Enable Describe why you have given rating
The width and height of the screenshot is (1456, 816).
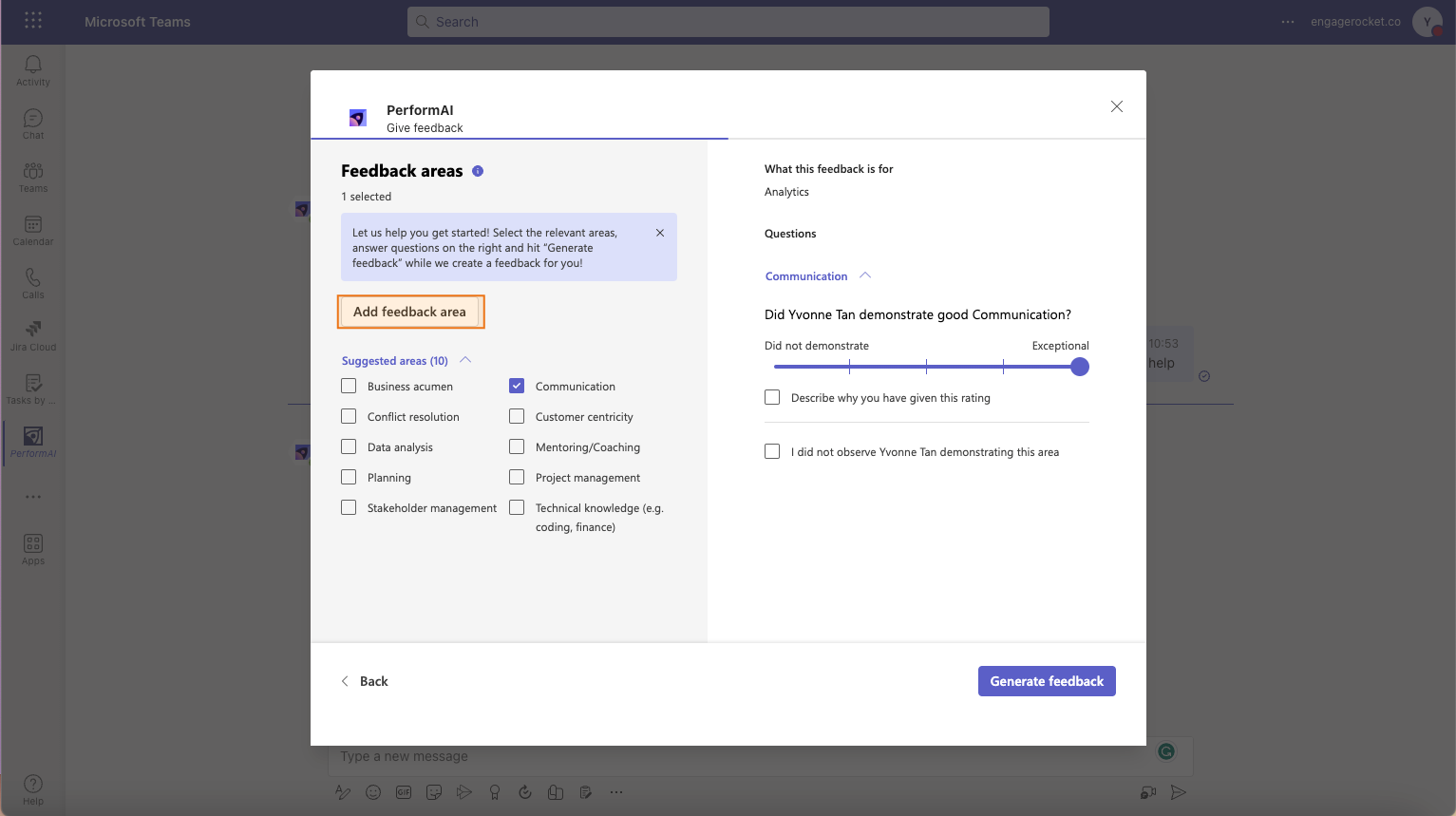click(x=772, y=397)
